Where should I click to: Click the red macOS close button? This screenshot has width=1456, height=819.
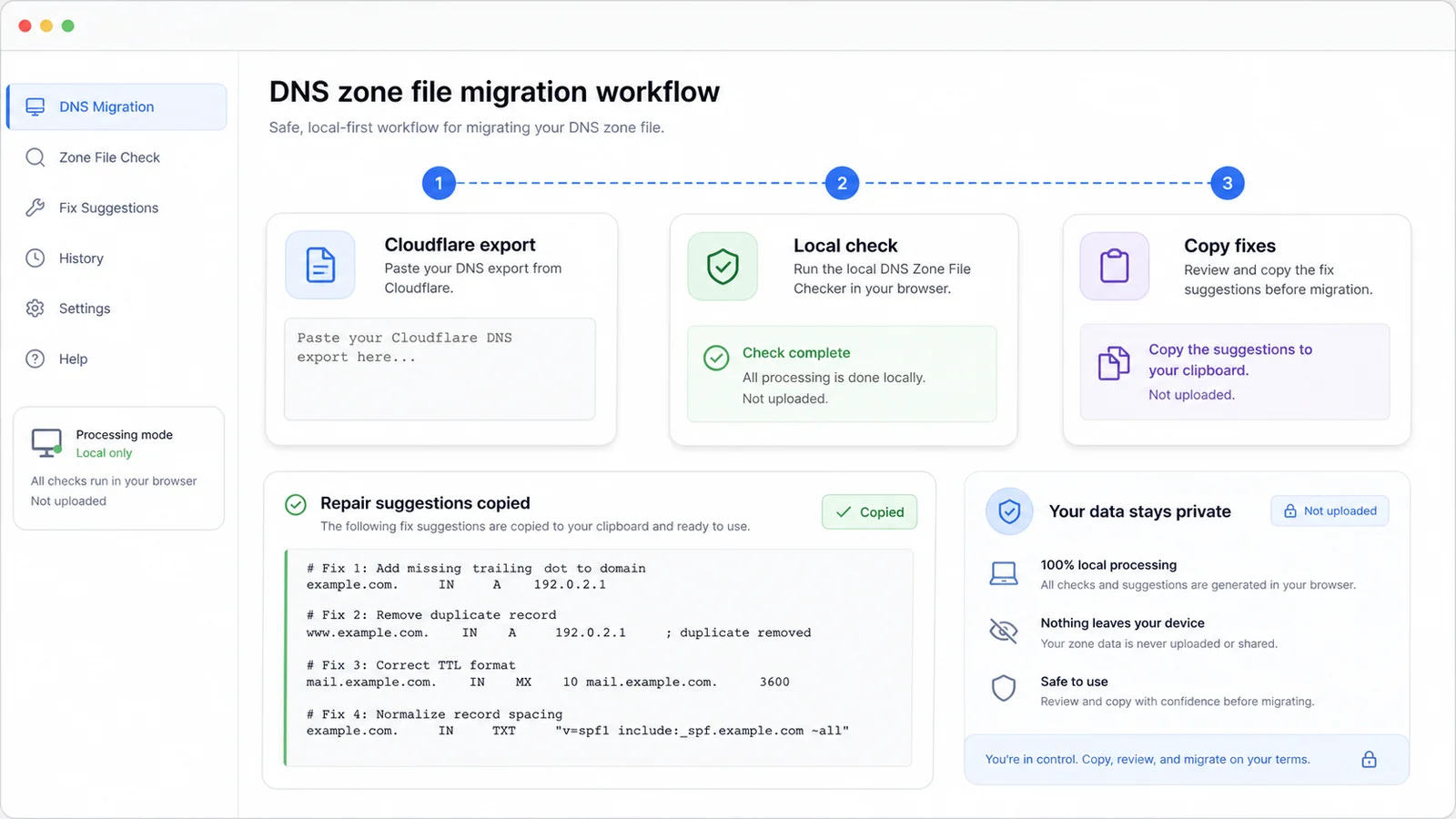coord(25,25)
